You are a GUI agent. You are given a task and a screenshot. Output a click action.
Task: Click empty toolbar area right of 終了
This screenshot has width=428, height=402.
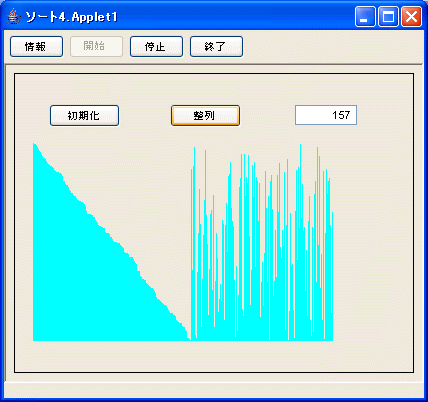(x=332, y=47)
